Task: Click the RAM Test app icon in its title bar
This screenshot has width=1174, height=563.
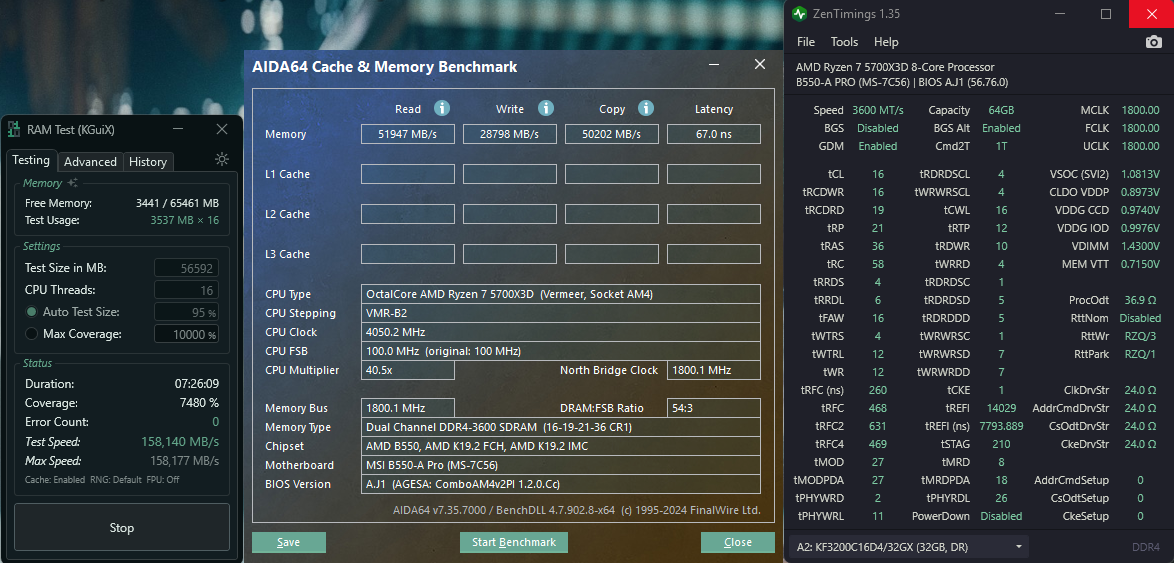Action: (x=13, y=130)
